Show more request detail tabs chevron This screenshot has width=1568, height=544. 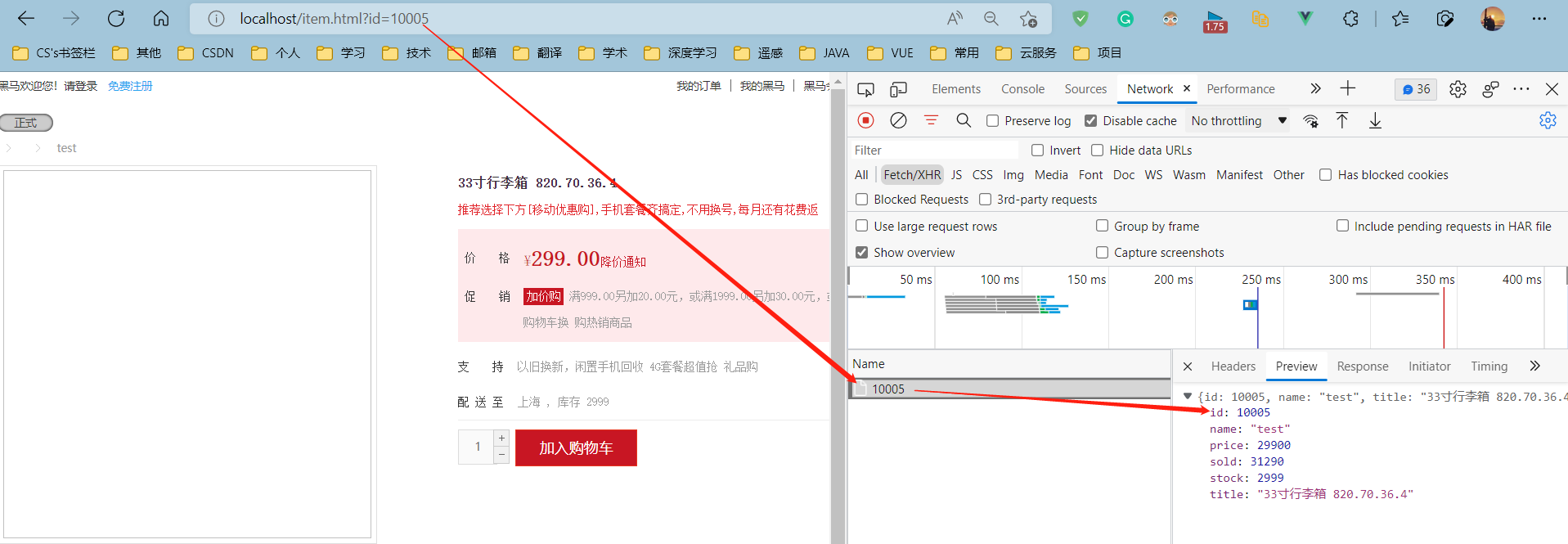click(x=1534, y=366)
